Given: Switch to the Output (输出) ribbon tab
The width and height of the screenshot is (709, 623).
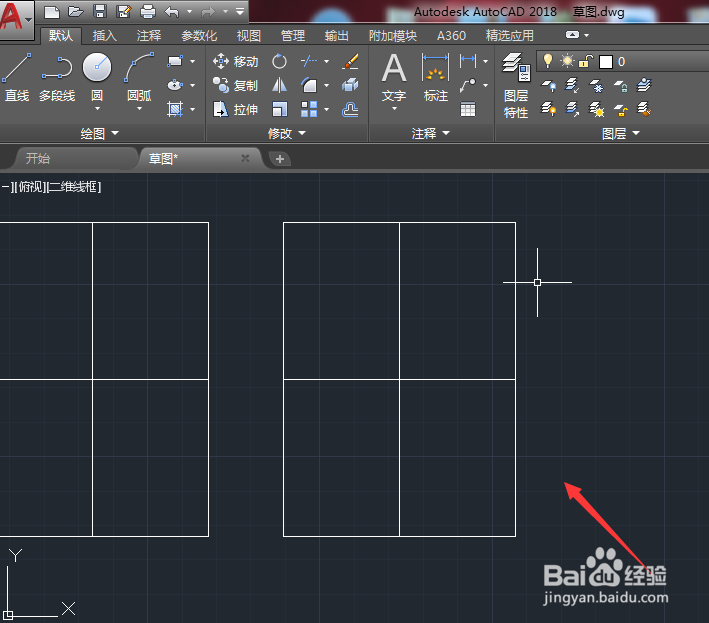Looking at the screenshot, I should tap(336, 35).
